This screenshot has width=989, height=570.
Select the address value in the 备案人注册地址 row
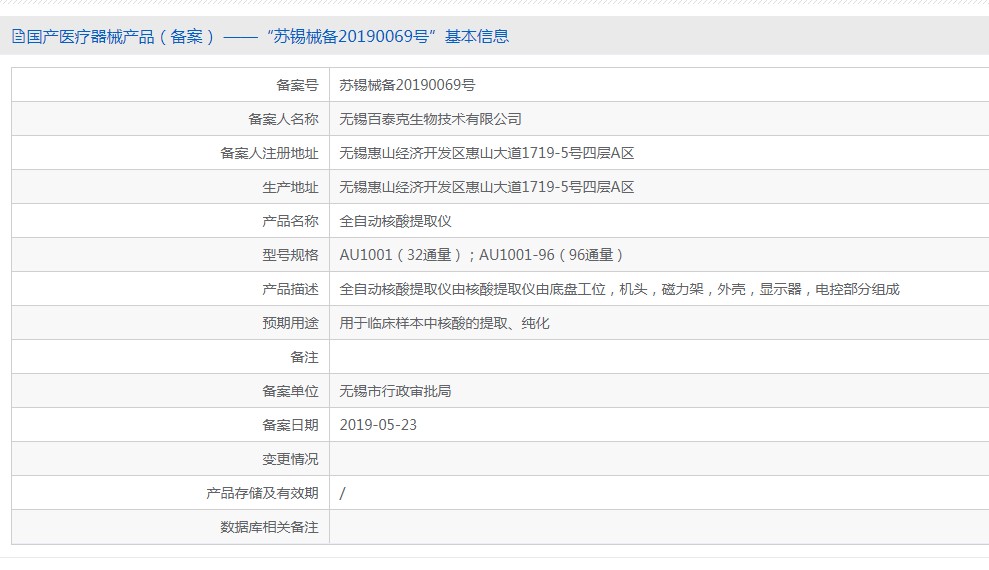[x=486, y=153]
